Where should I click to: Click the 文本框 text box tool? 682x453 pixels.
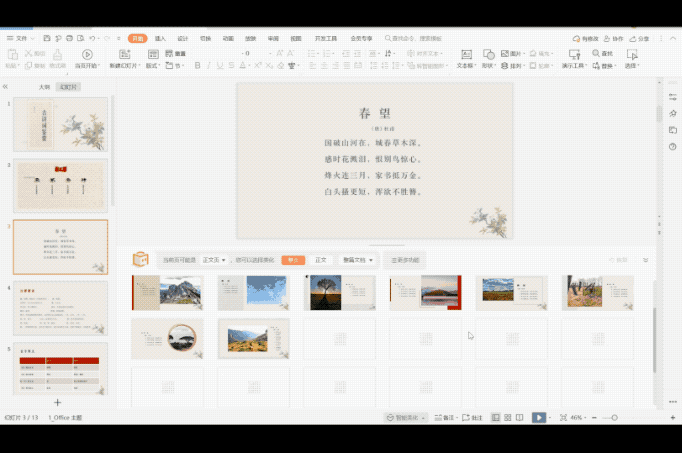point(465,54)
